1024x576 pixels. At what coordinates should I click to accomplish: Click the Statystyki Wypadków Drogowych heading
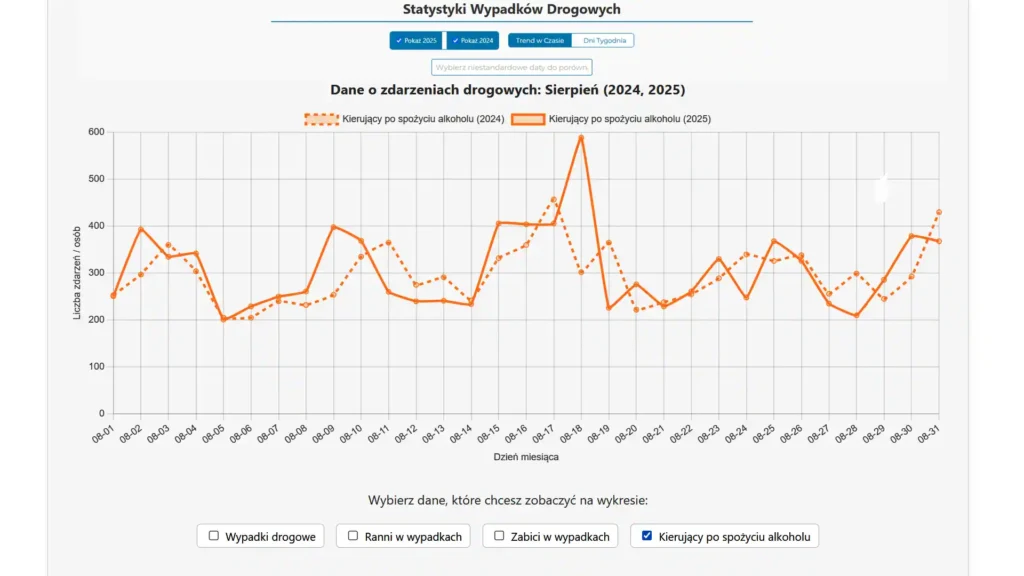[x=511, y=9]
